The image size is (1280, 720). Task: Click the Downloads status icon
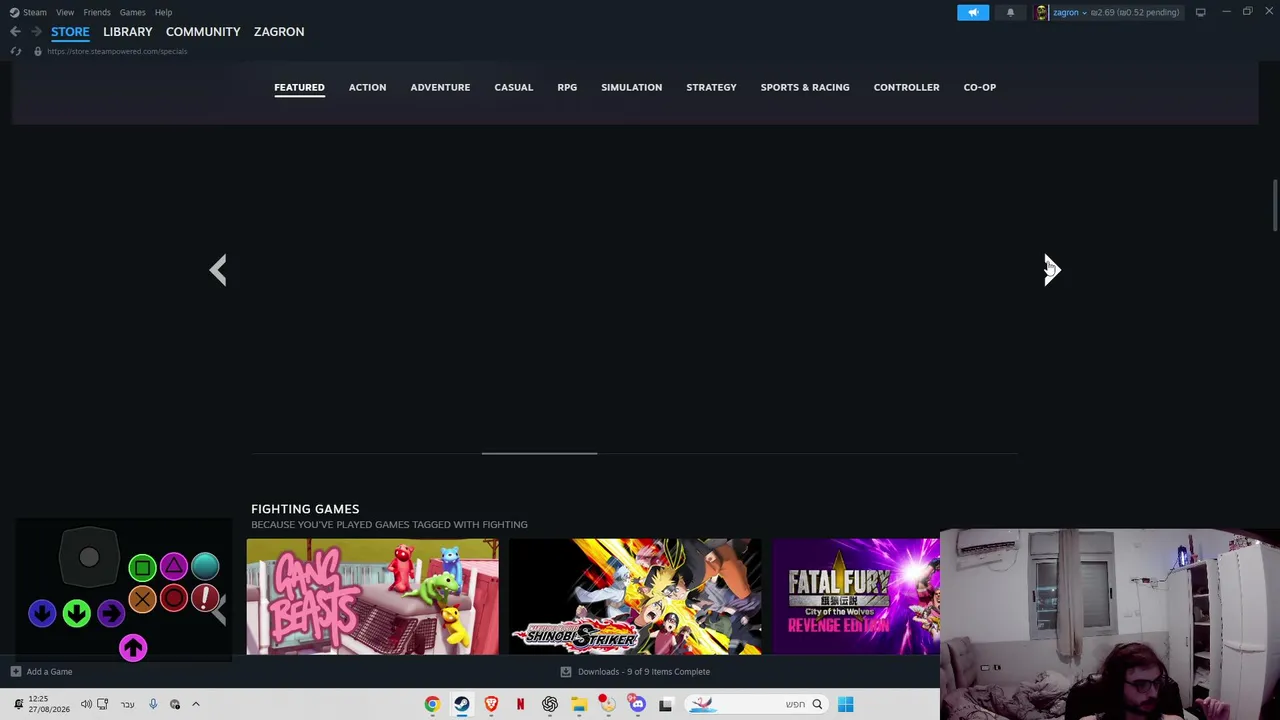coord(566,672)
